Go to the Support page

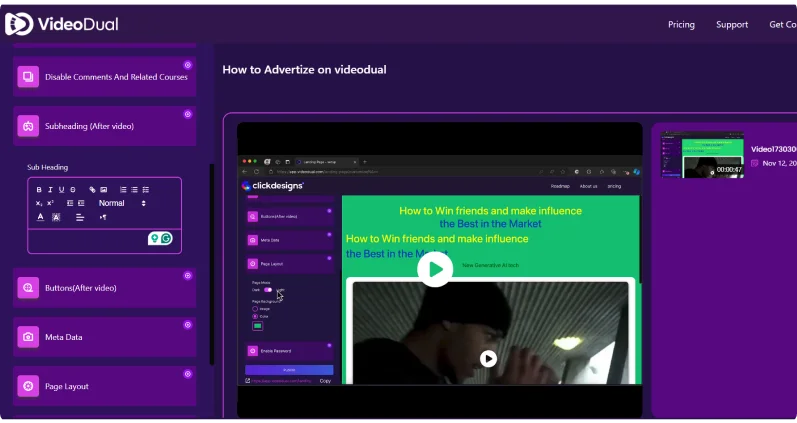tap(731, 25)
